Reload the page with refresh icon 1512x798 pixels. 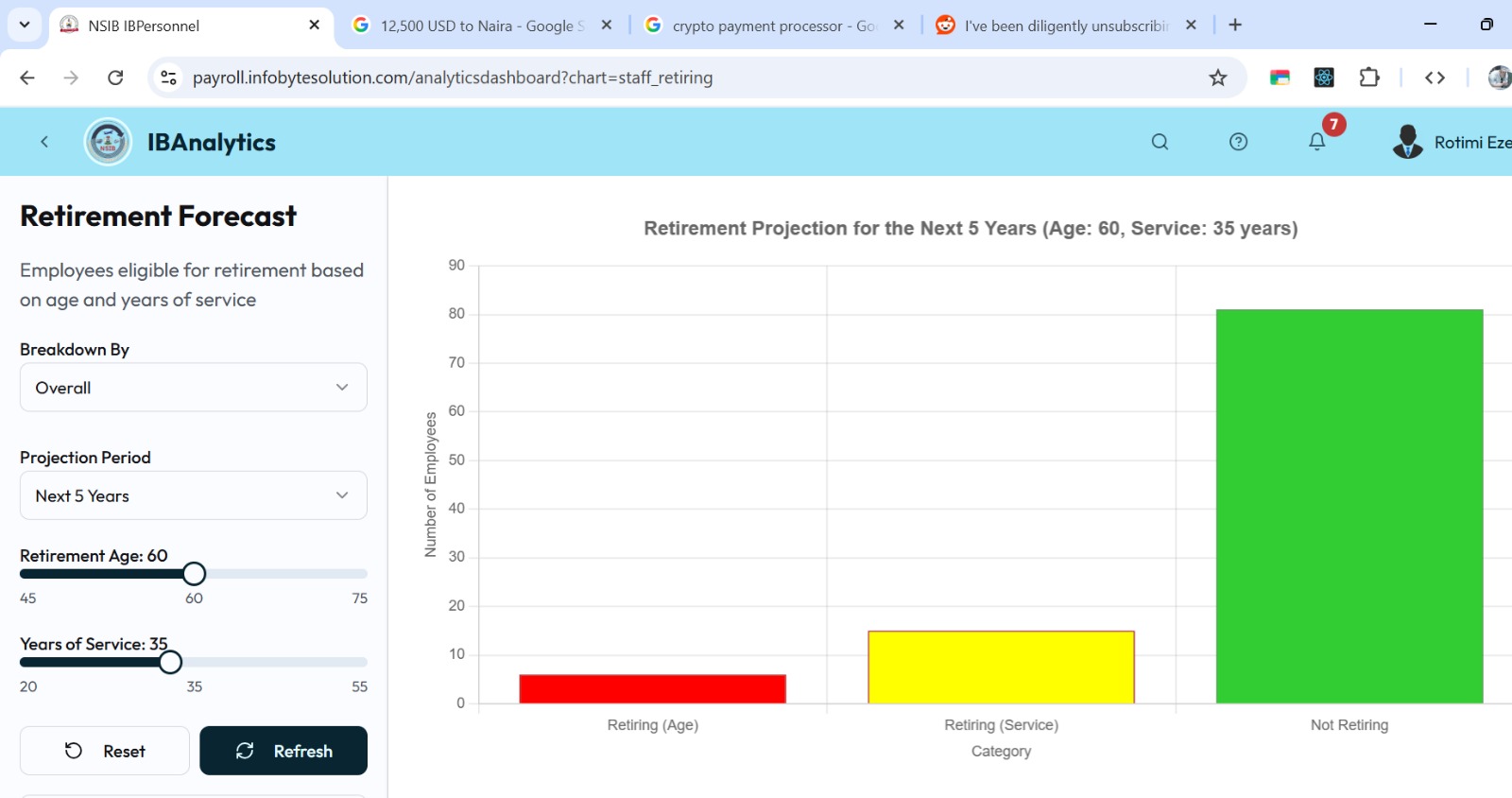(x=115, y=78)
